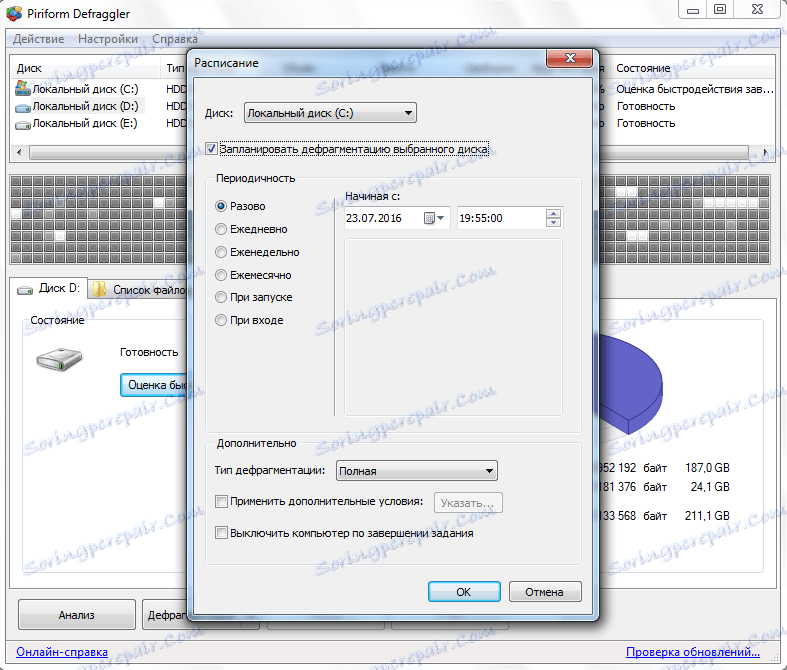Open the Действие menu
This screenshot has width=787, height=670.
click(x=39, y=39)
